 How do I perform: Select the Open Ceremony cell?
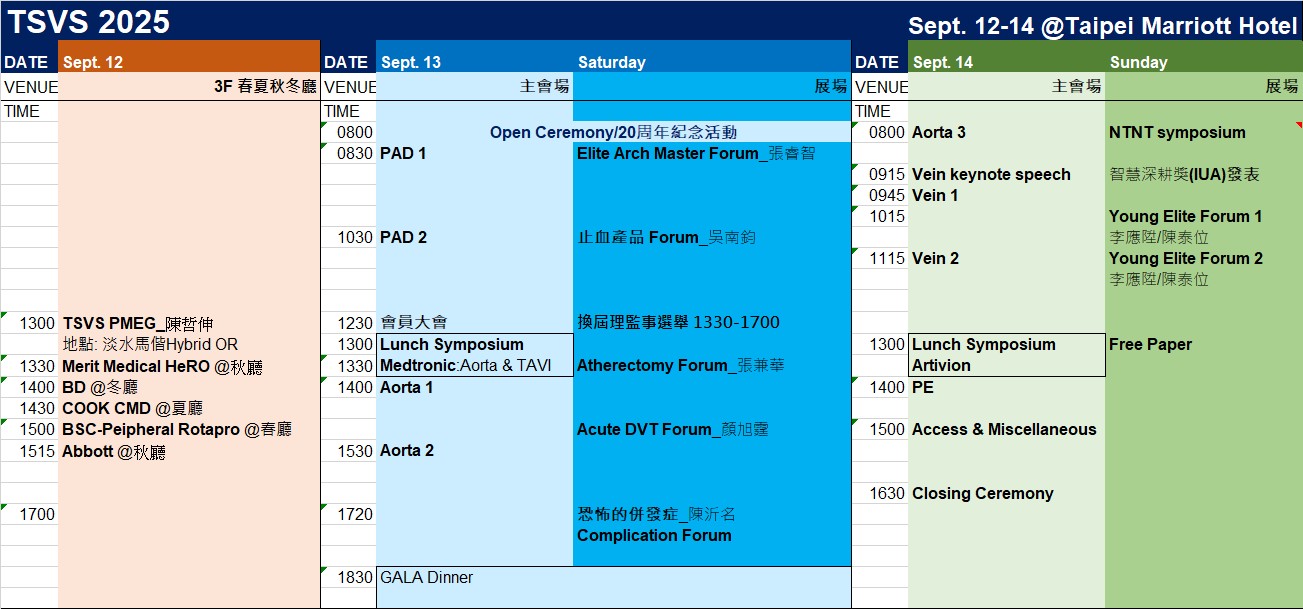(x=613, y=132)
